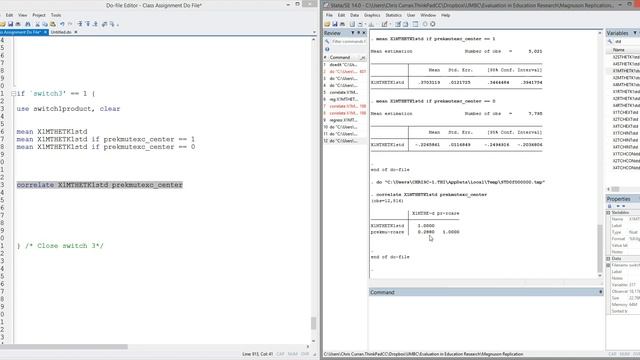This screenshot has height=360, width=640.
Task: Expand tab list arrow in Do-file Editor
Action: click(314, 32)
